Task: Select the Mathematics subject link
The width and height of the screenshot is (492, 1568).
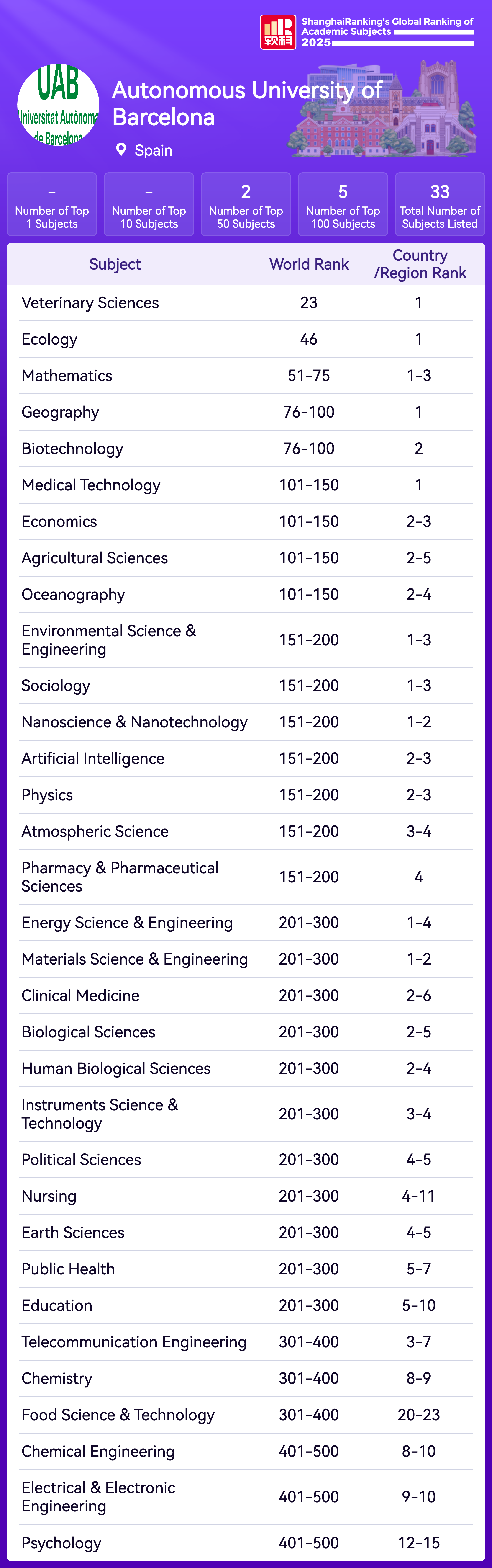Action: 67,376
